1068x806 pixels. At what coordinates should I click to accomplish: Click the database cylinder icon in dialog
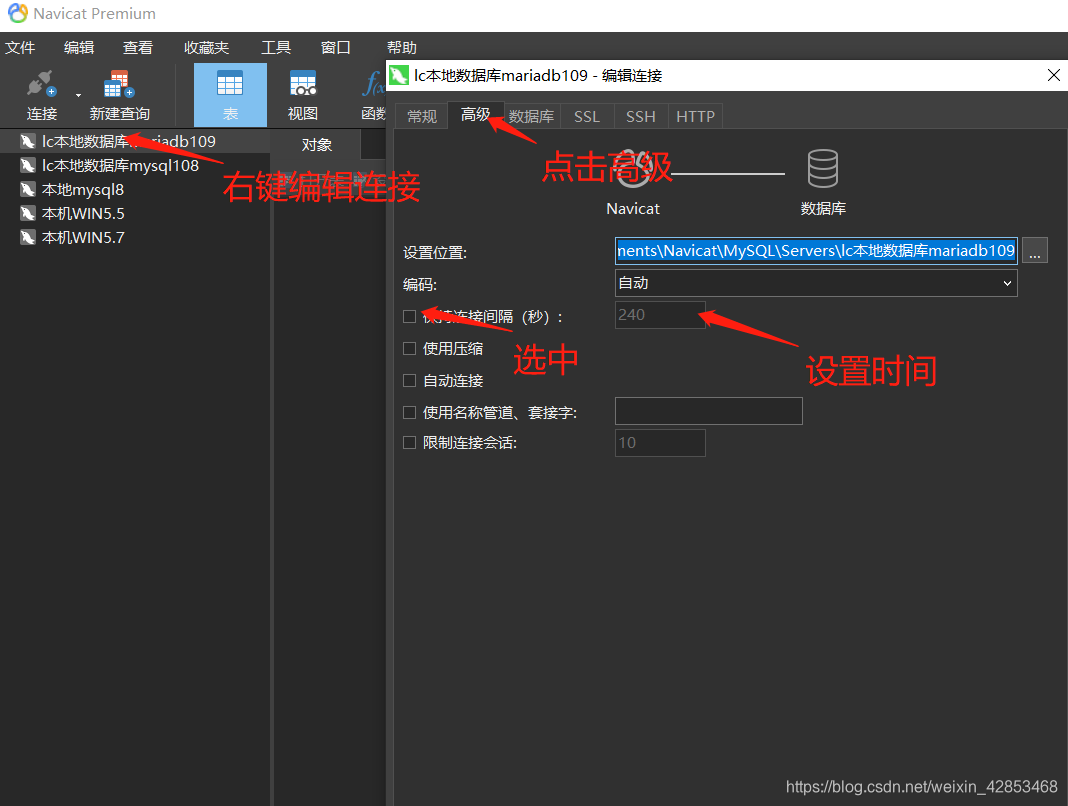pyautogui.click(x=822, y=168)
